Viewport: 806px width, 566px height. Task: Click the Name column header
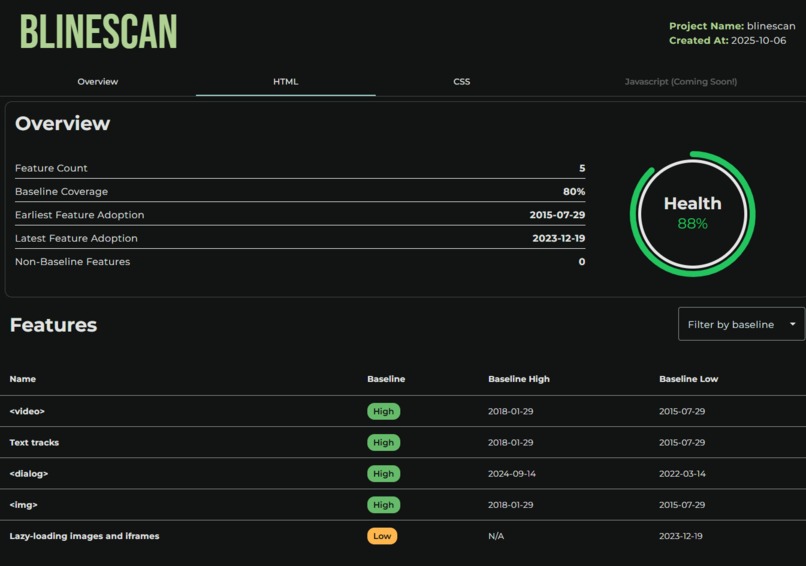[23, 379]
